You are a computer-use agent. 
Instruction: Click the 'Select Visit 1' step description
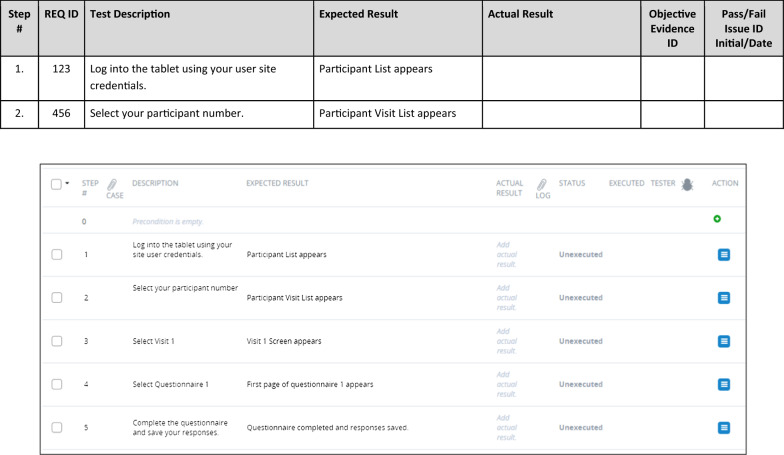[x=153, y=341]
